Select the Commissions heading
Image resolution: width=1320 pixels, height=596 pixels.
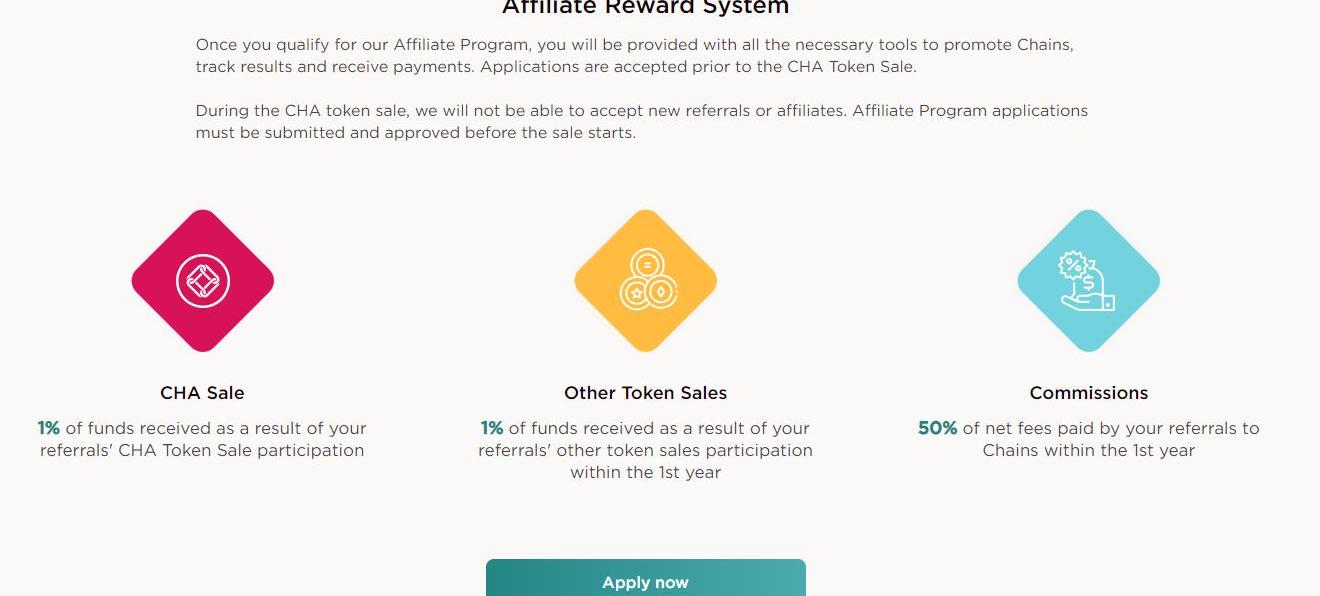click(1088, 393)
